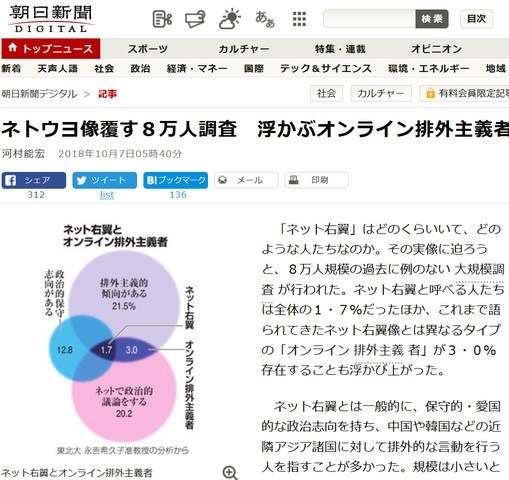The image size is (509, 480).
Task: Click the caption ネット右翼とオンライン排外主義者 below image
Action: [77, 473]
